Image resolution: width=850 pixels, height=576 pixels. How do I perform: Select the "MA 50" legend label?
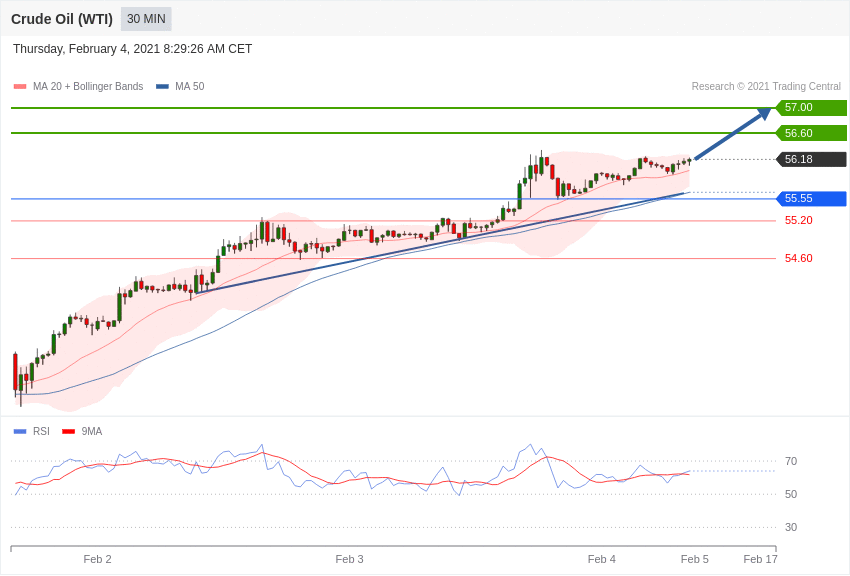coord(190,87)
